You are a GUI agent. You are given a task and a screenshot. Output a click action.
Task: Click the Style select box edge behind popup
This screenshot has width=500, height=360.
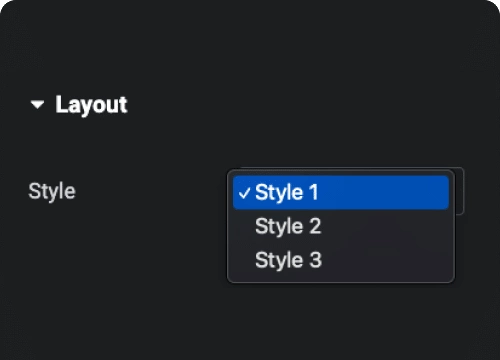click(459, 191)
